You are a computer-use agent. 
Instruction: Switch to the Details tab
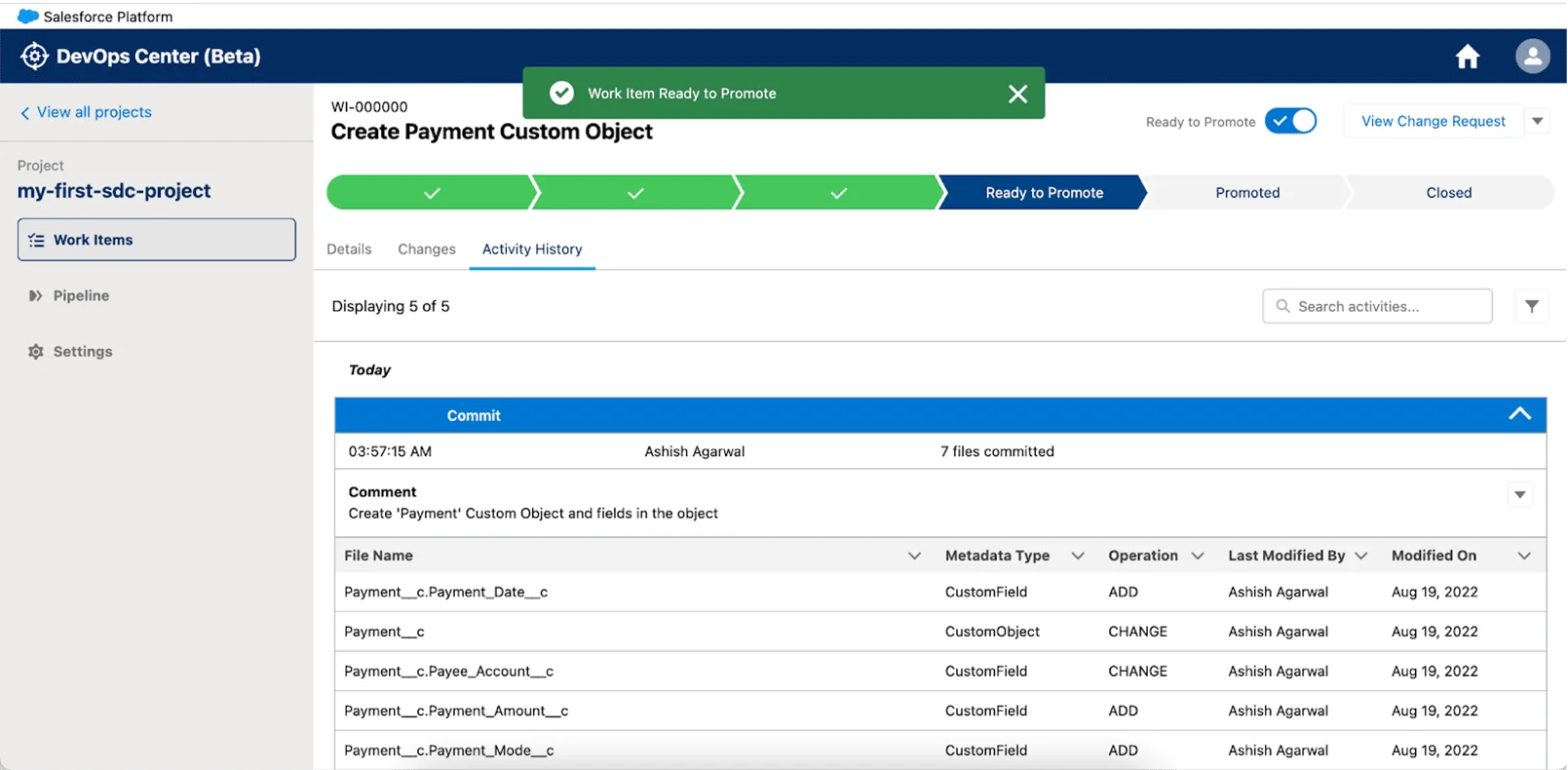349,250
